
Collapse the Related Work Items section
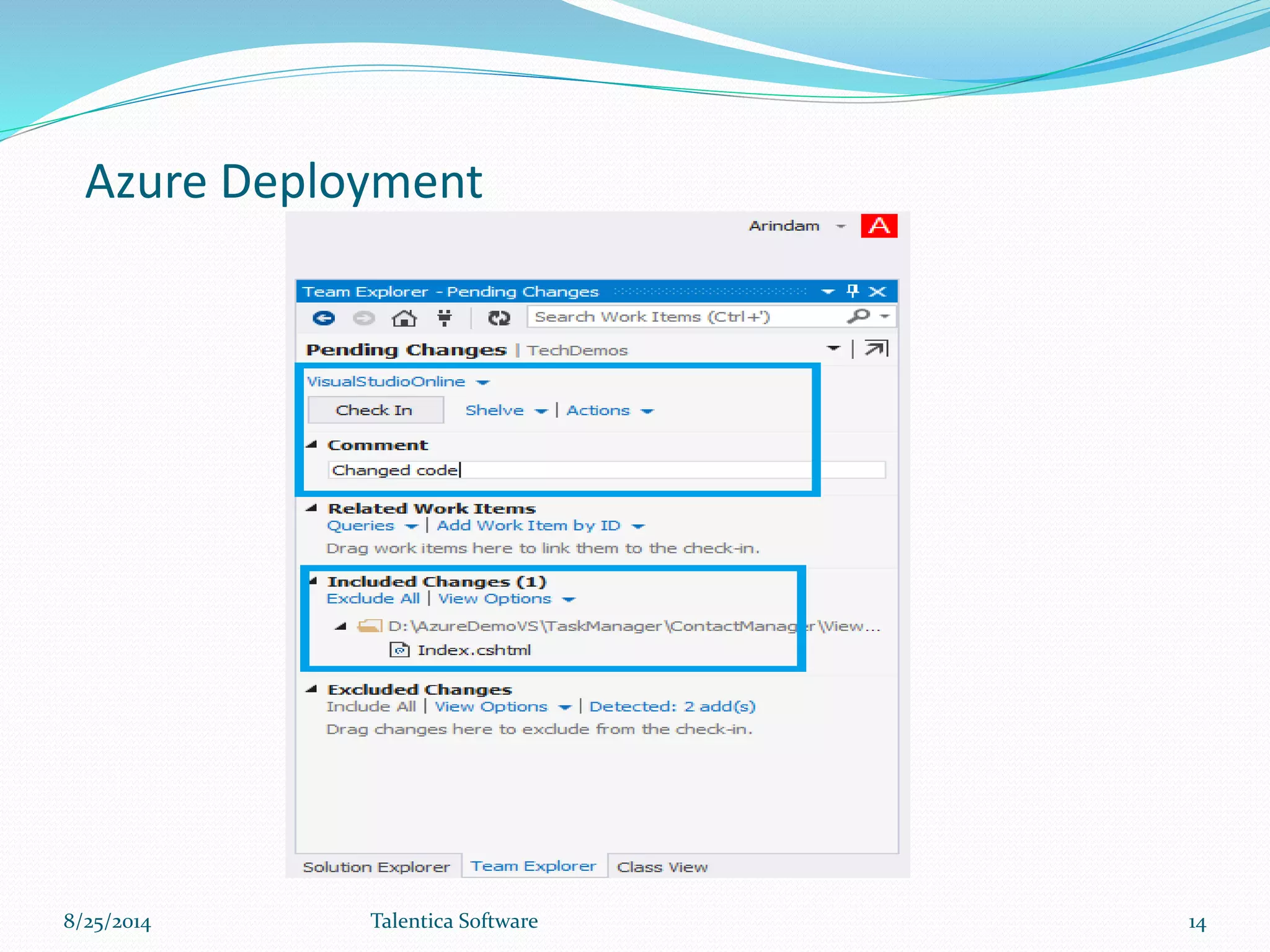[312, 508]
